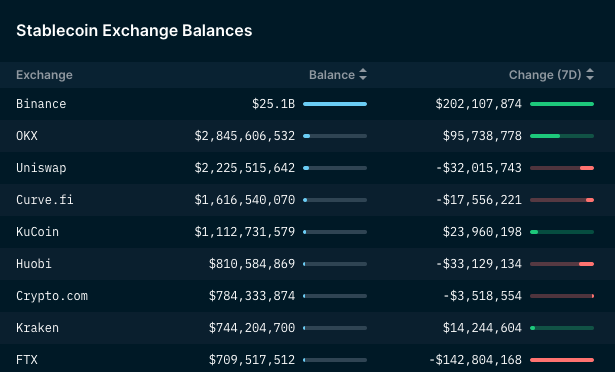Click the Huobi exchange name

(34, 264)
